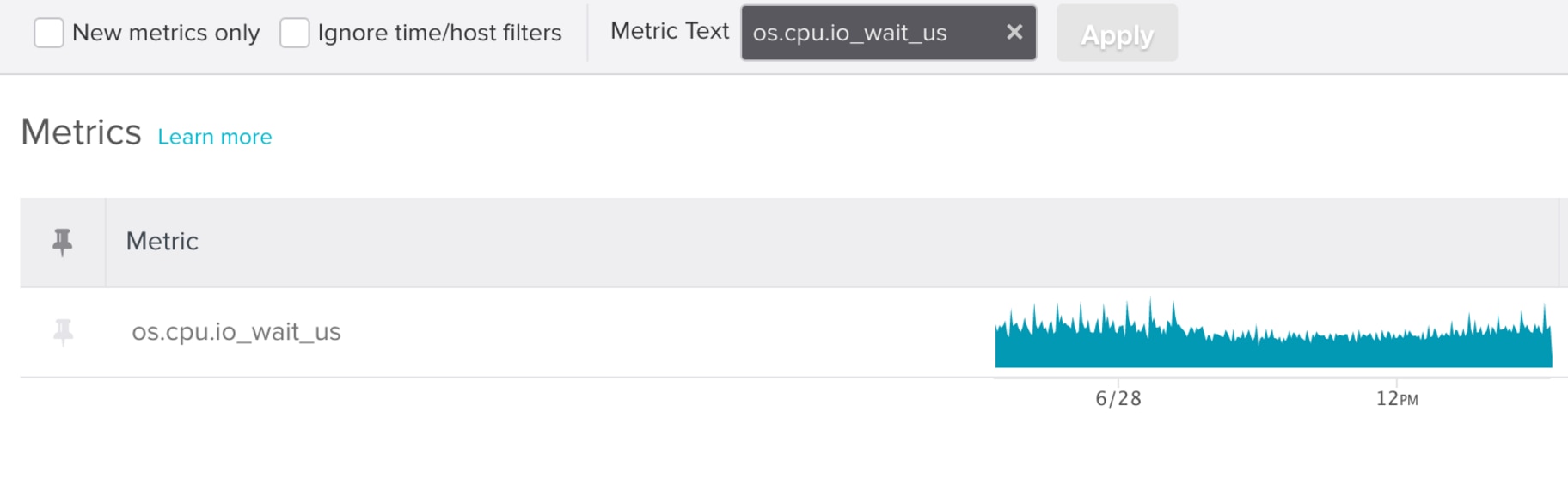Viewport: 1568px width, 504px height.
Task: Click the Apply button
Action: pos(1117,34)
